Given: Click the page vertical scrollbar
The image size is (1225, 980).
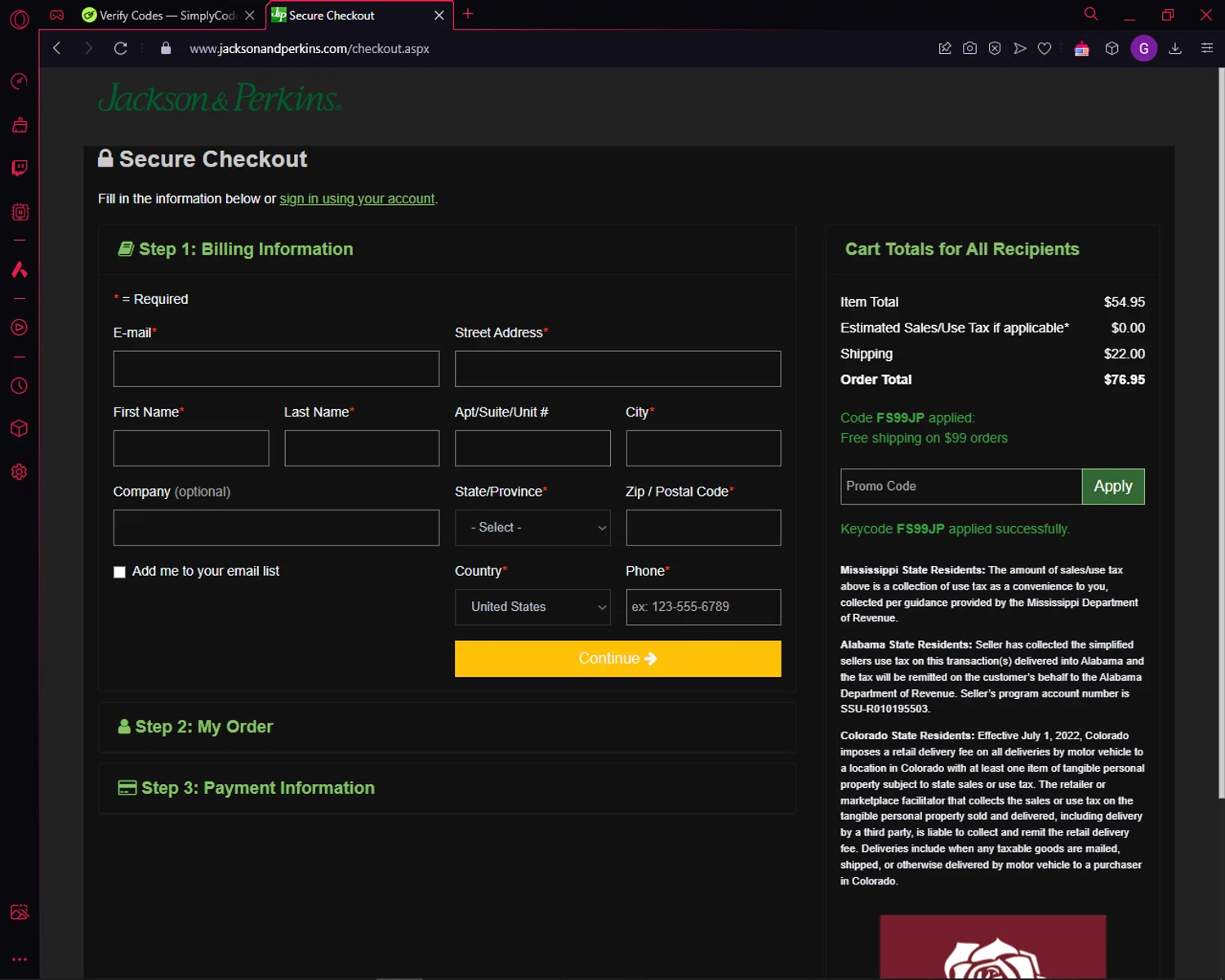Looking at the screenshot, I should 1221,433.
